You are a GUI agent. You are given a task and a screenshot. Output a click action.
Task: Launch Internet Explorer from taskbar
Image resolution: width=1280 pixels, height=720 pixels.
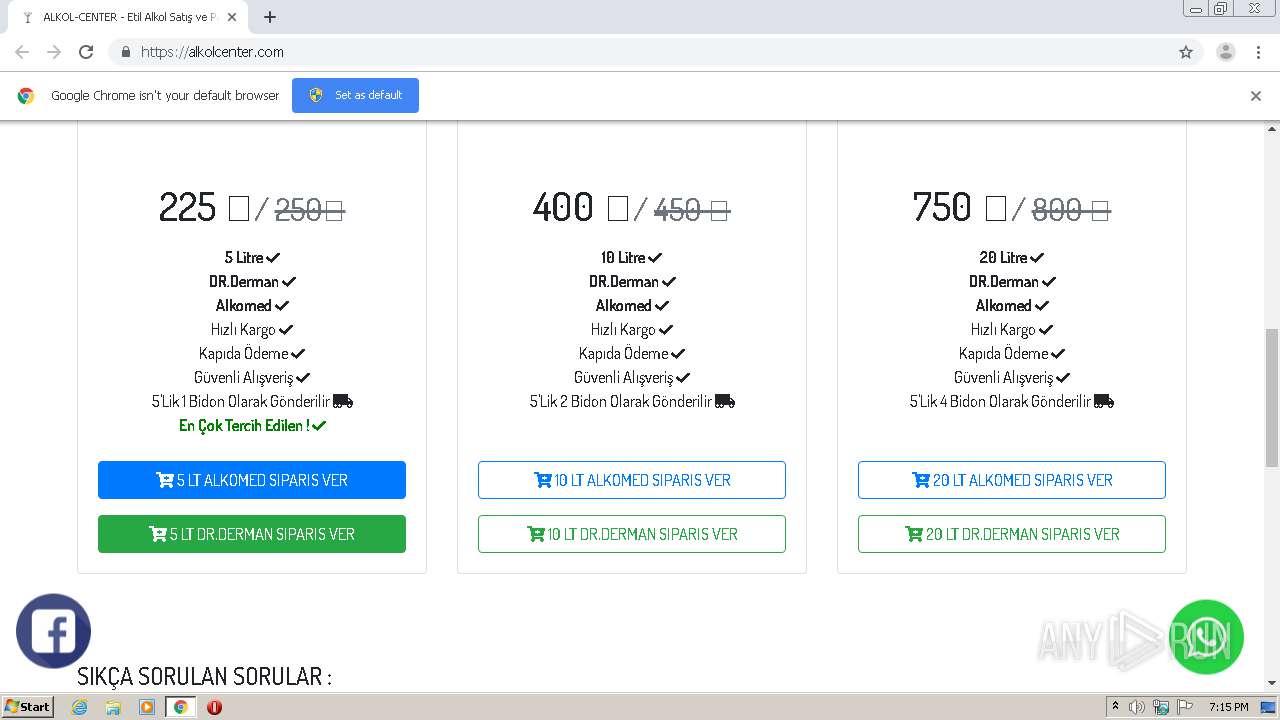coord(80,707)
